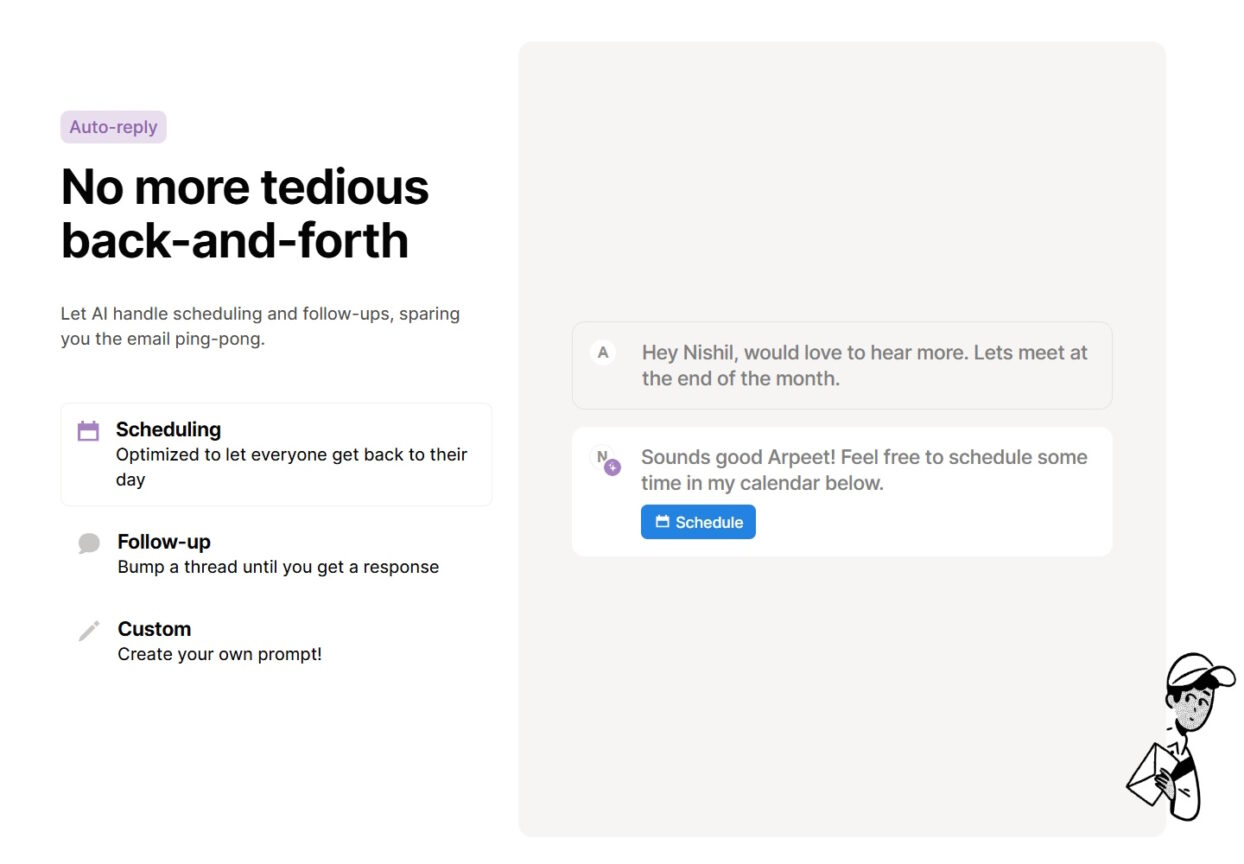Click the blue Schedule button

tap(698, 521)
